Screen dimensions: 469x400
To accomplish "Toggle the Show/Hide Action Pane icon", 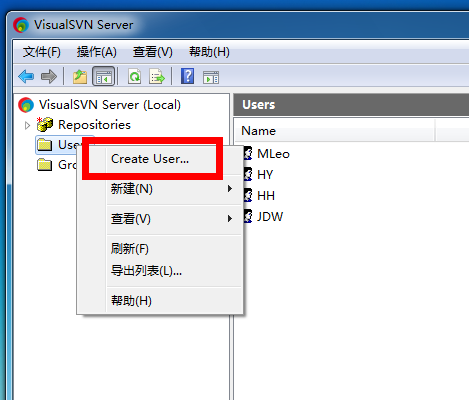I will point(211,77).
